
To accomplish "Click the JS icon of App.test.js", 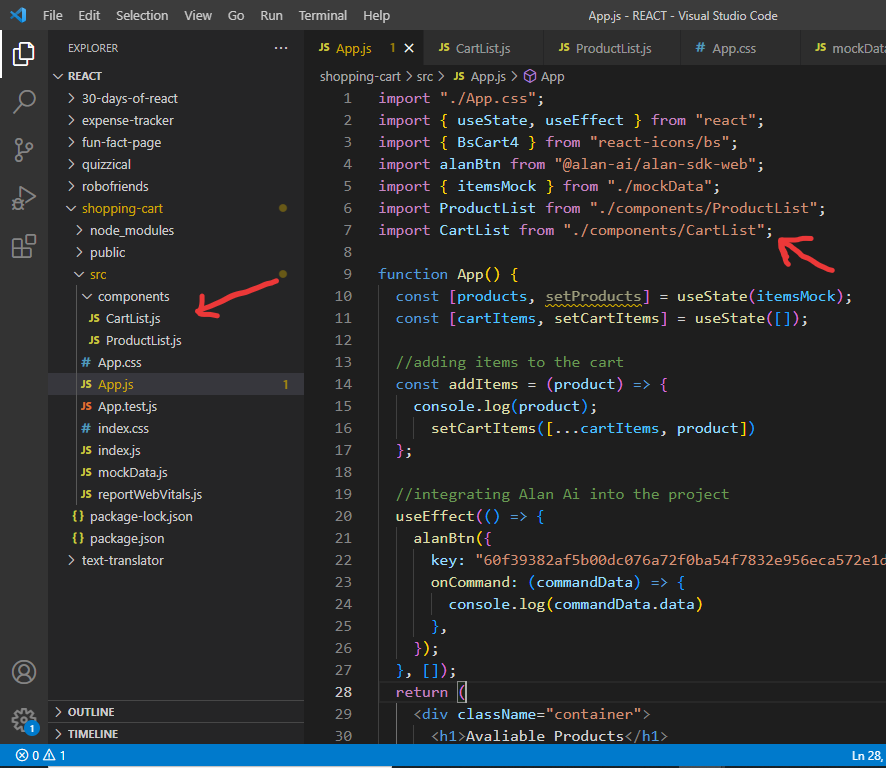I will (x=86, y=406).
